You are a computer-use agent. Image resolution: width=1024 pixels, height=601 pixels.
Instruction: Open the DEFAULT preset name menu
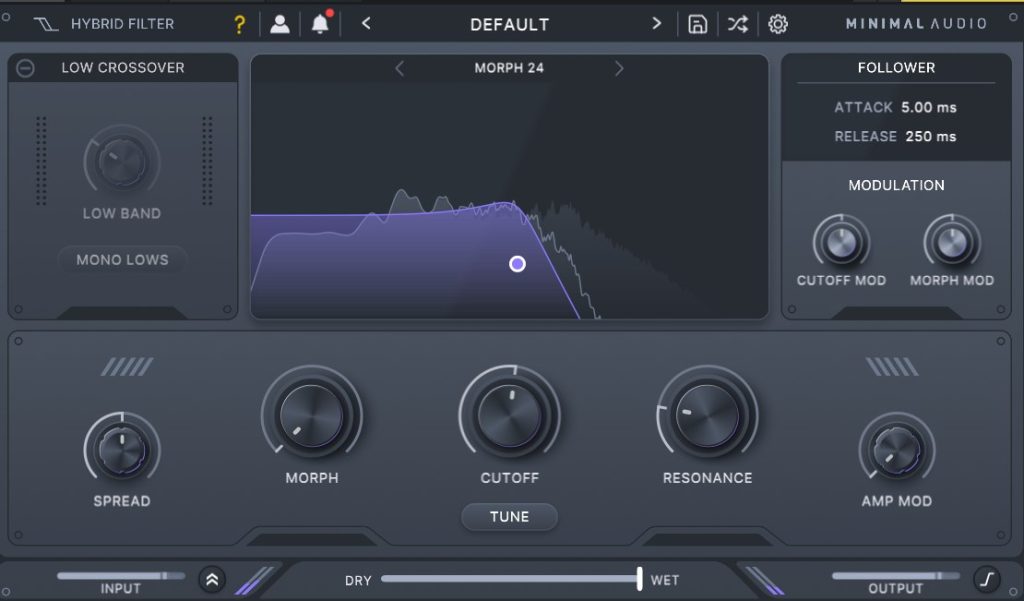click(x=509, y=24)
